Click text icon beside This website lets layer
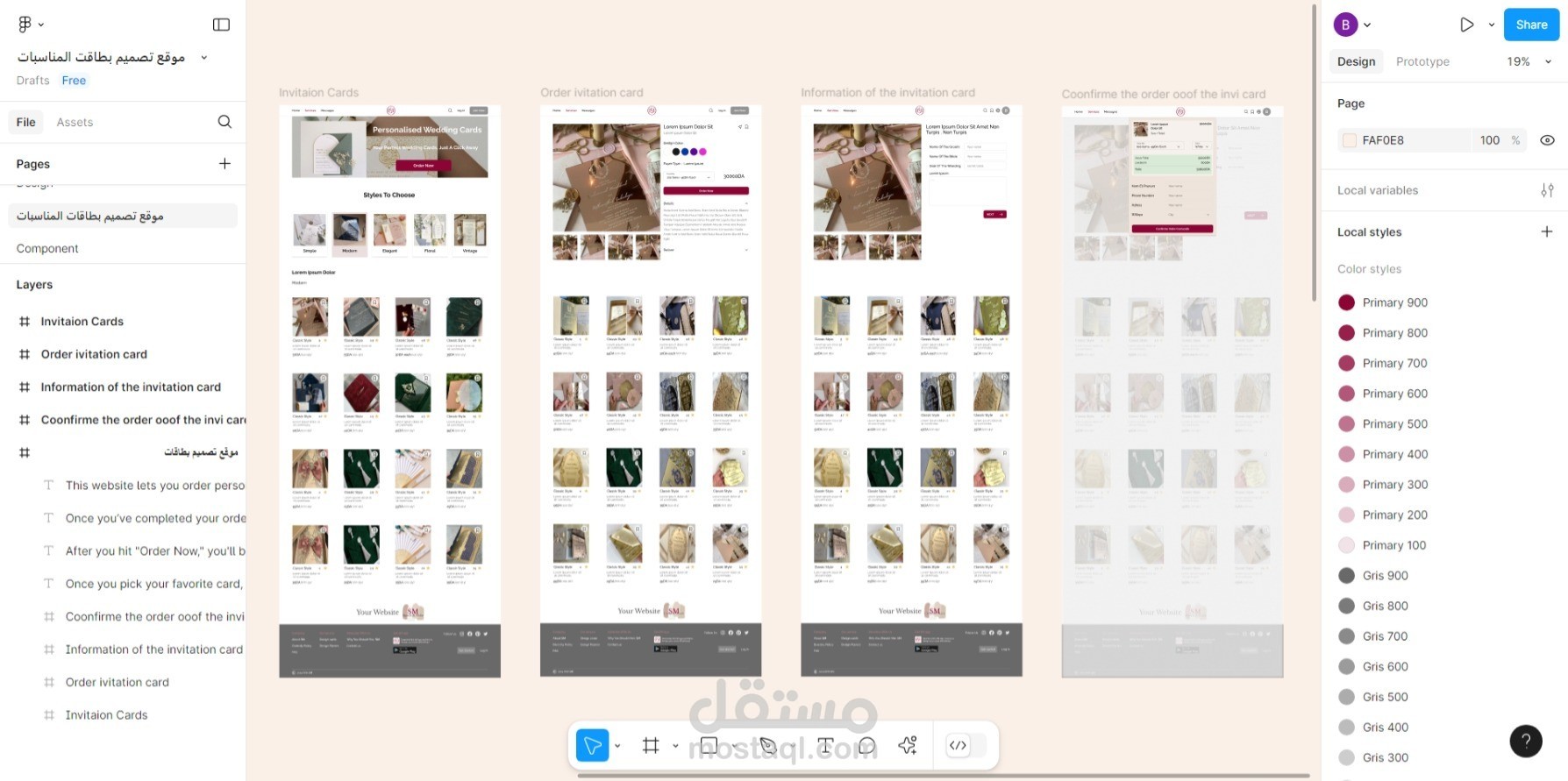The width and height of the screenshot is (1568, 781). click(49, 486)
